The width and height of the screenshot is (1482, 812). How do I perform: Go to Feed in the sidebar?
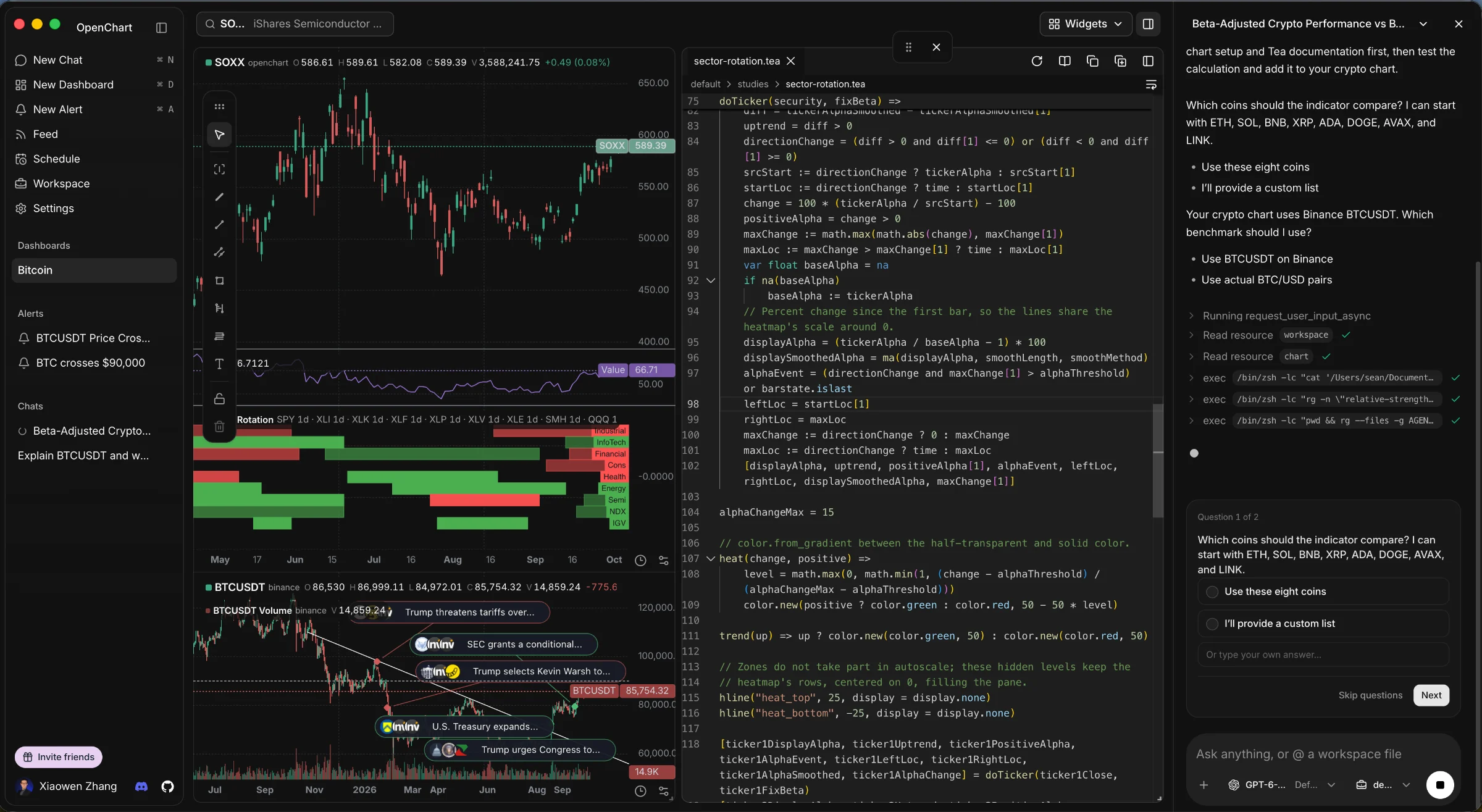(x=94, y=134)
